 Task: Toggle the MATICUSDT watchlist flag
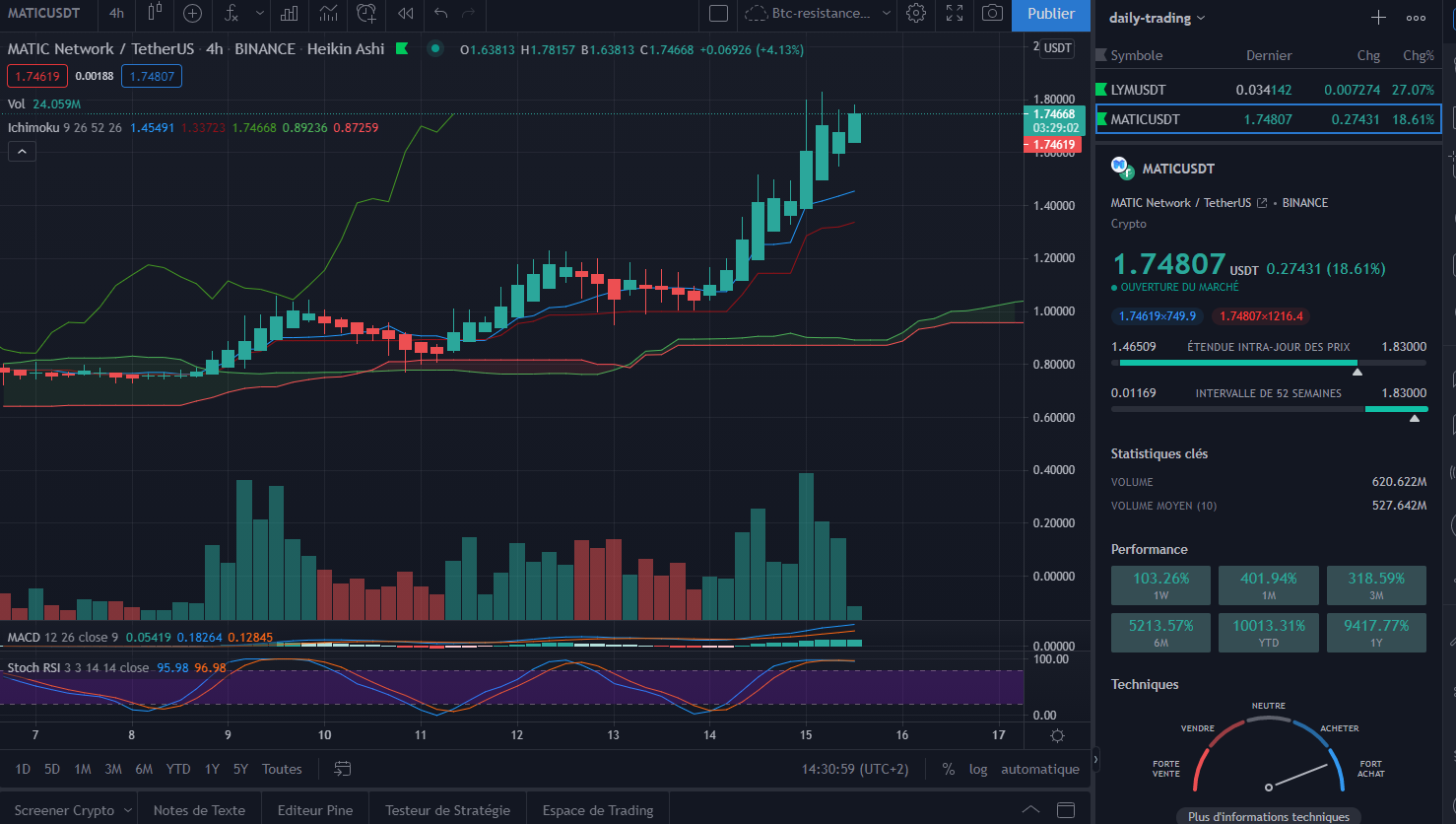[1102, 119]
